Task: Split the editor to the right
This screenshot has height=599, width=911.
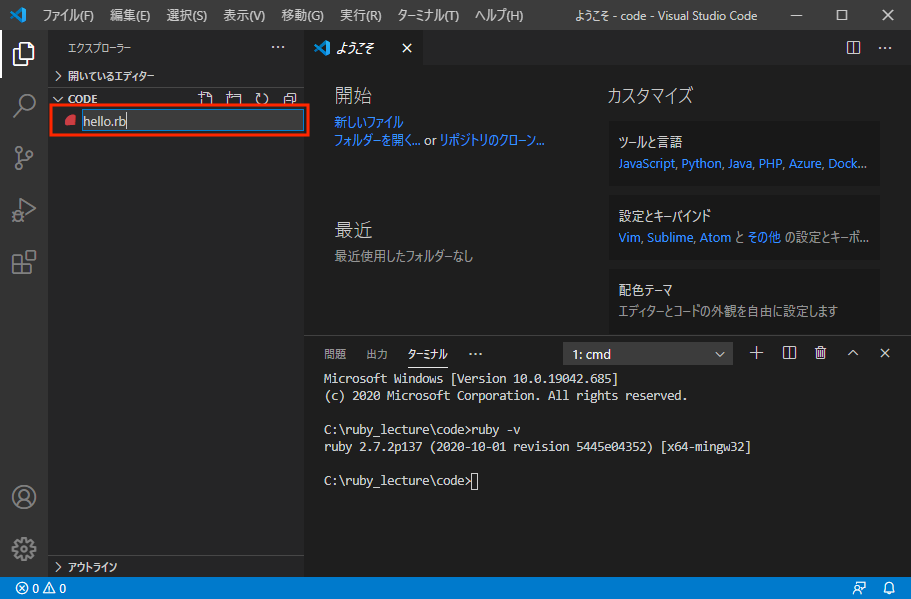Action: 853,48
